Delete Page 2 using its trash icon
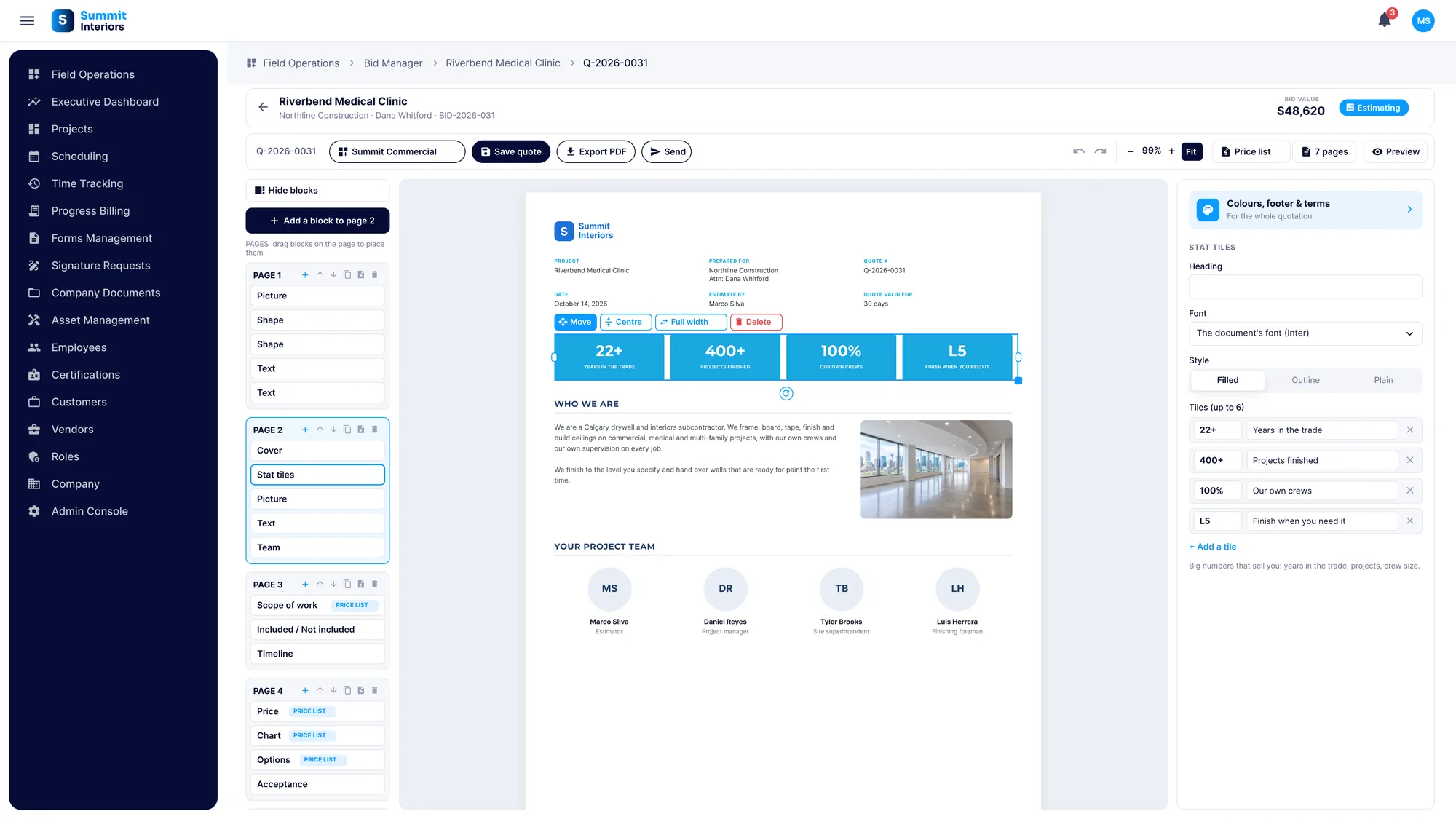1456x819 pixels. pos(375,430)
